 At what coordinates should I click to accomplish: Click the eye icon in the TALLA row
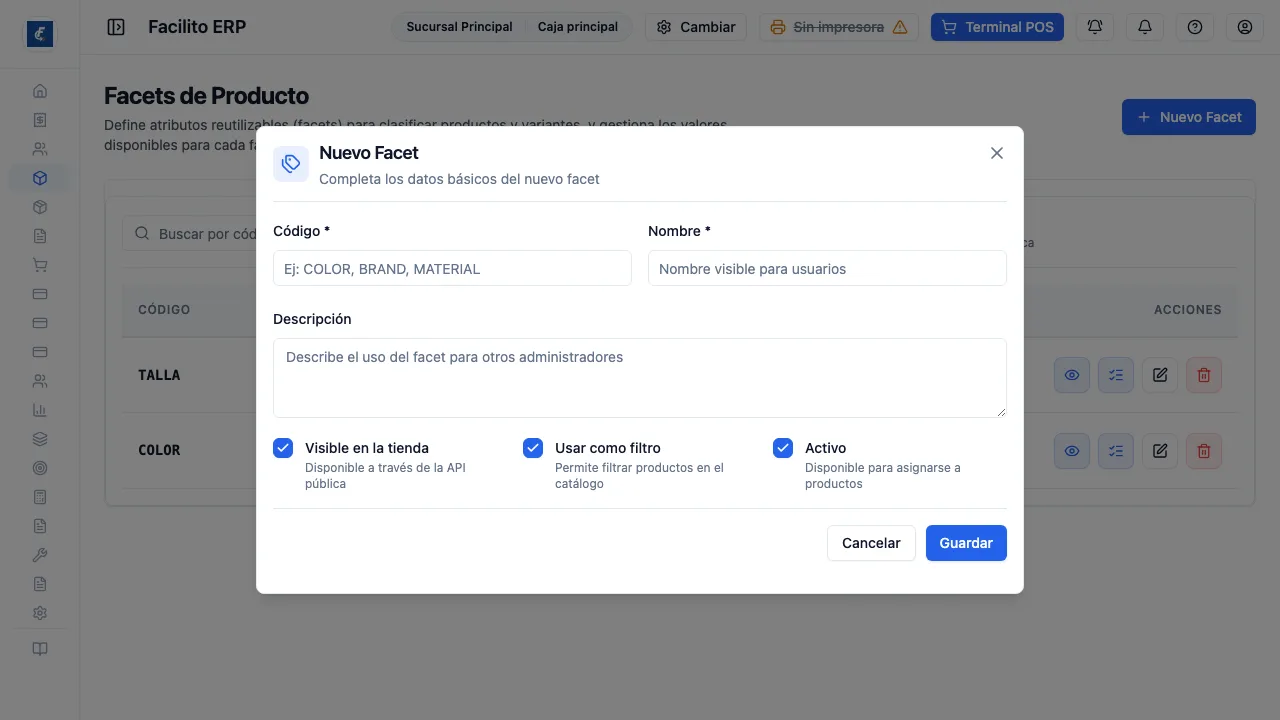pos(1072,375)
